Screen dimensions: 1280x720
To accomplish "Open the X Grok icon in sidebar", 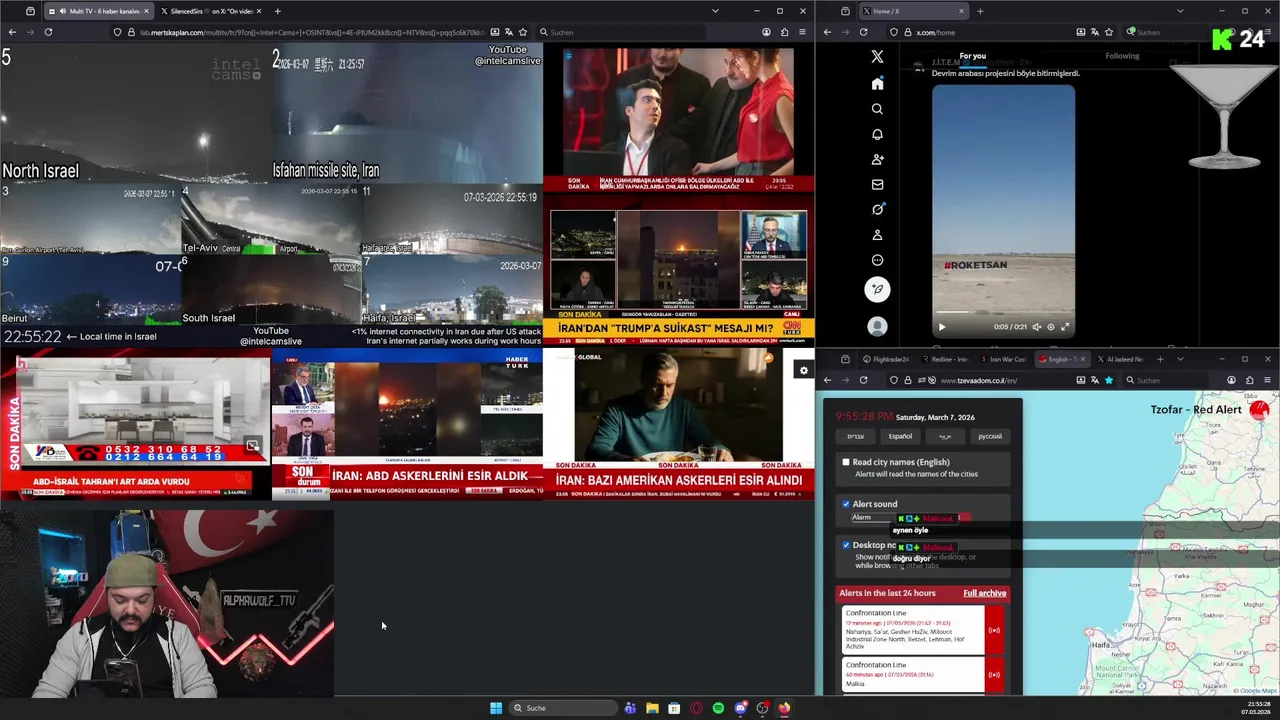I will coord(877,209).
